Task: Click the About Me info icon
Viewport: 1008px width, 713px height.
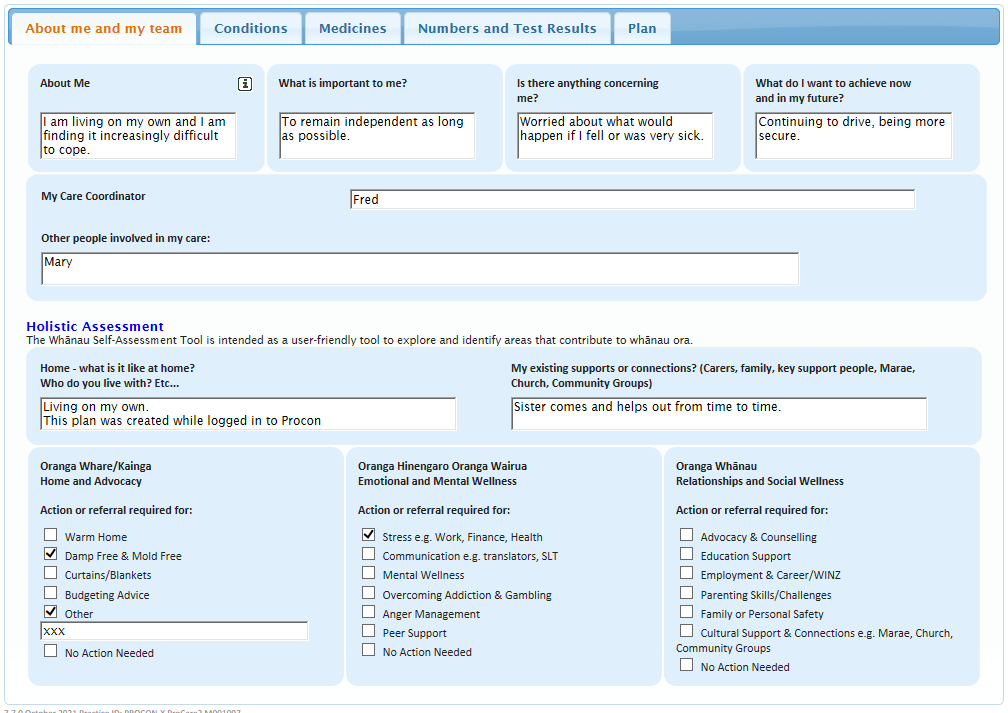Action: [245, 84]
